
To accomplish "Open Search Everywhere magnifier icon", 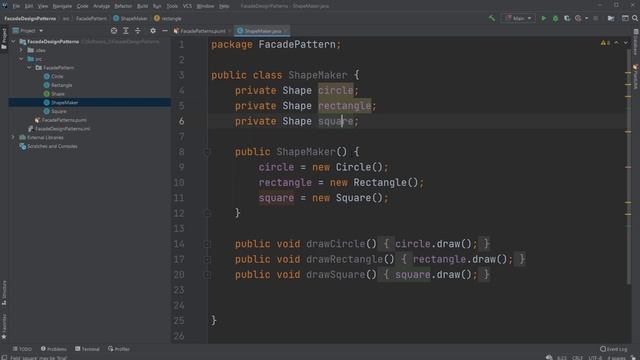I will click(635, 18).
